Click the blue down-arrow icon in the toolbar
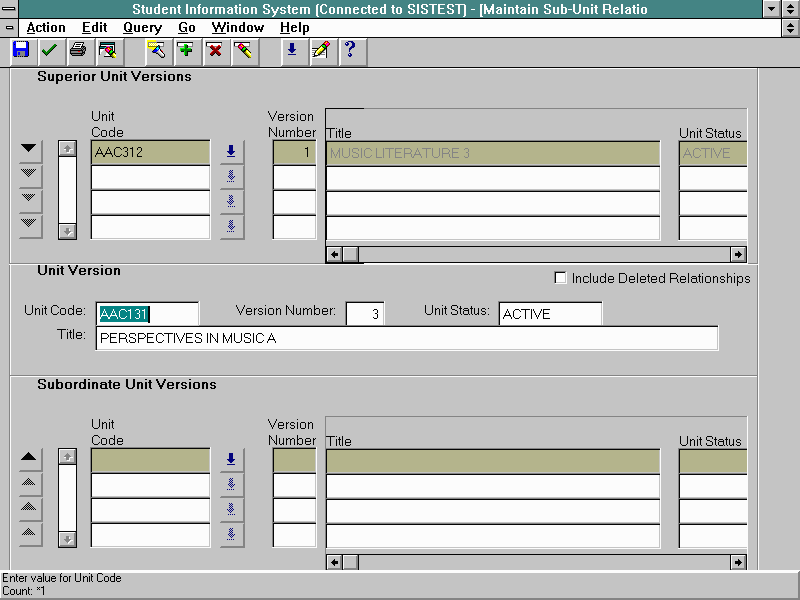 [291, 50]
